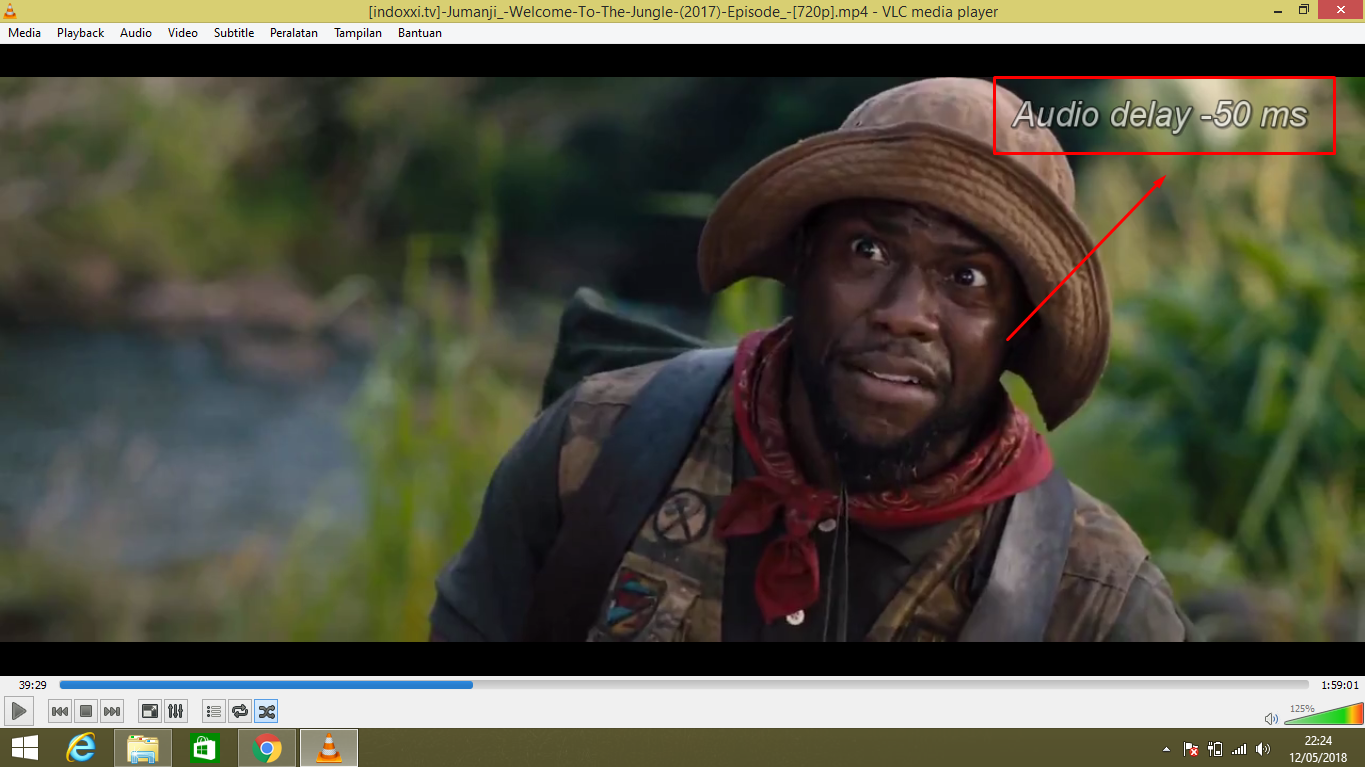Minimize the VLC window
Viewport: 1365px width, 767px height.
(x=1277, y=10)
